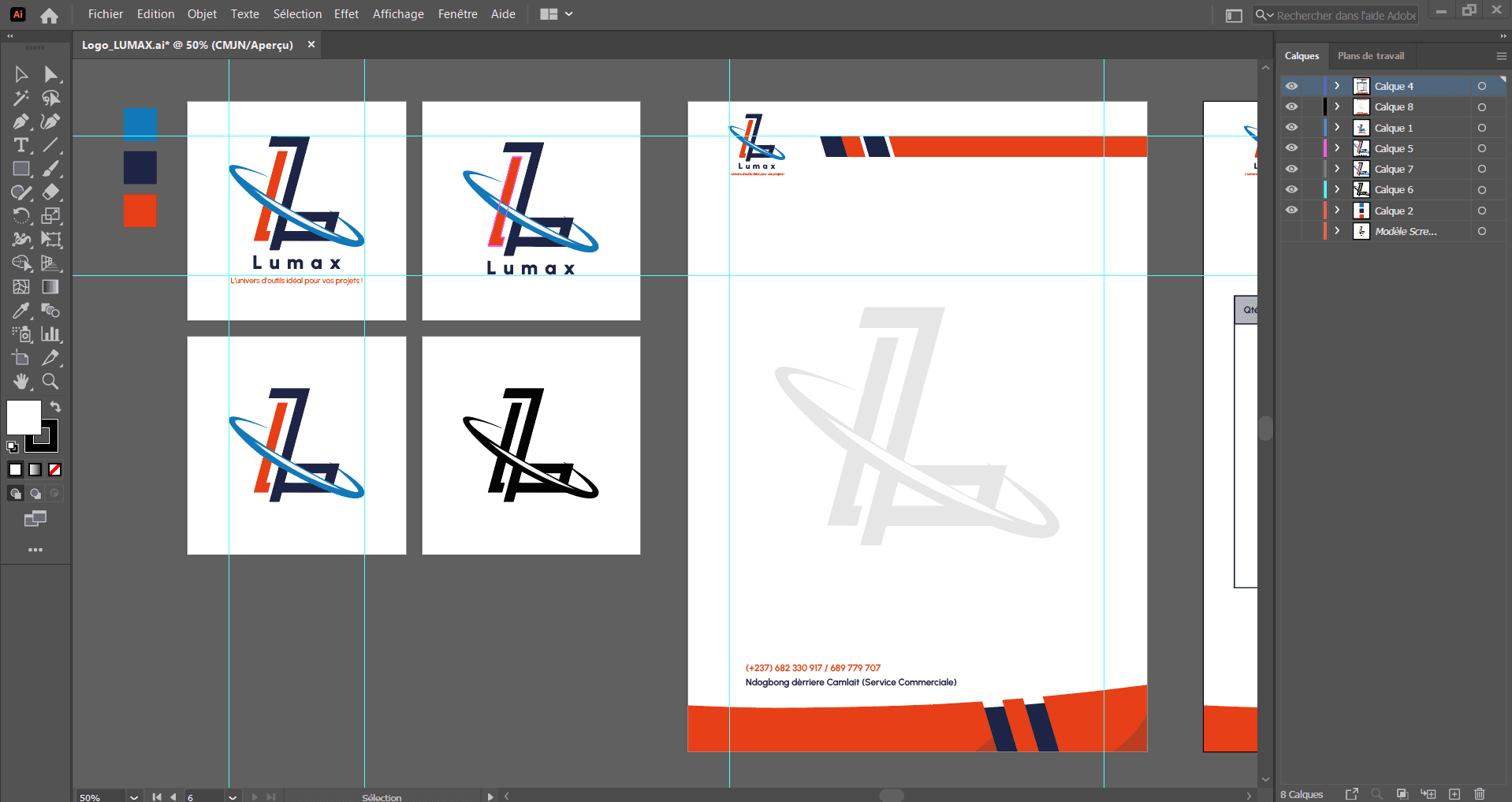Select the Hand tool
The height and width of the screenshot is (802, 1512).
21,382
